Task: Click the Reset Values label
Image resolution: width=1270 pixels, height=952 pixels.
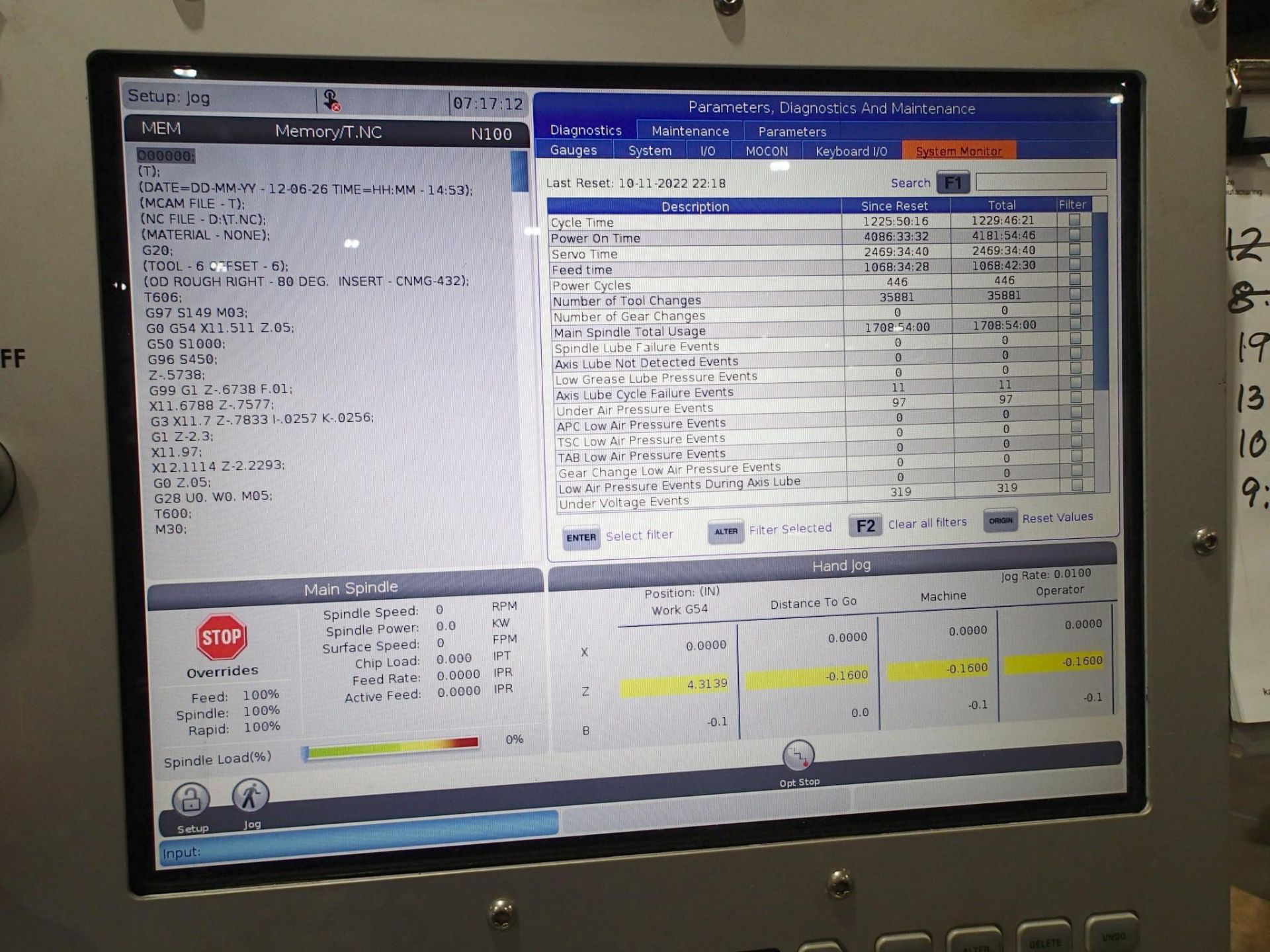Action: (1058, 518)
